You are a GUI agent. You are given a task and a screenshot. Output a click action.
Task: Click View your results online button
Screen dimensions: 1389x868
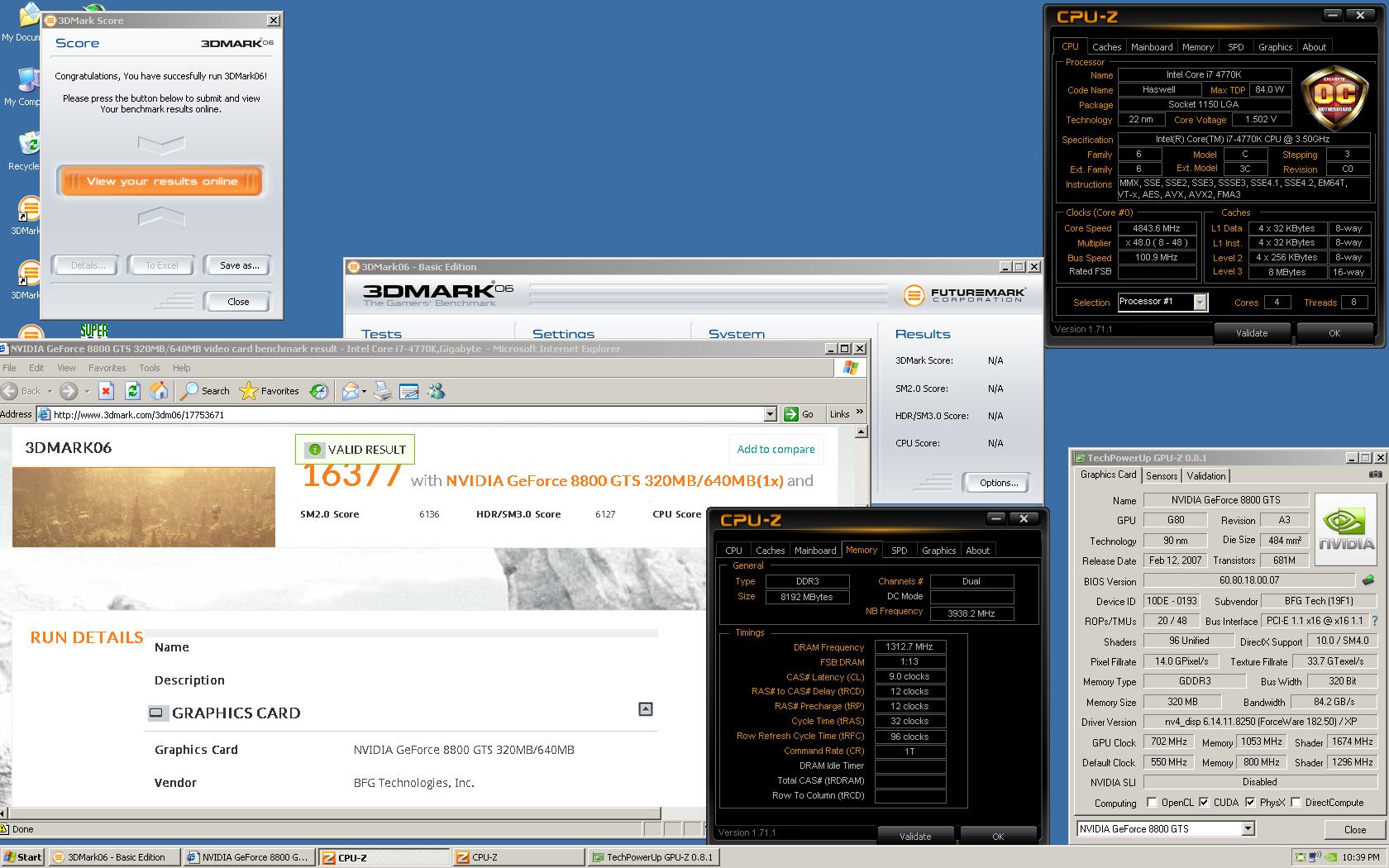click(x=161, y=181)
